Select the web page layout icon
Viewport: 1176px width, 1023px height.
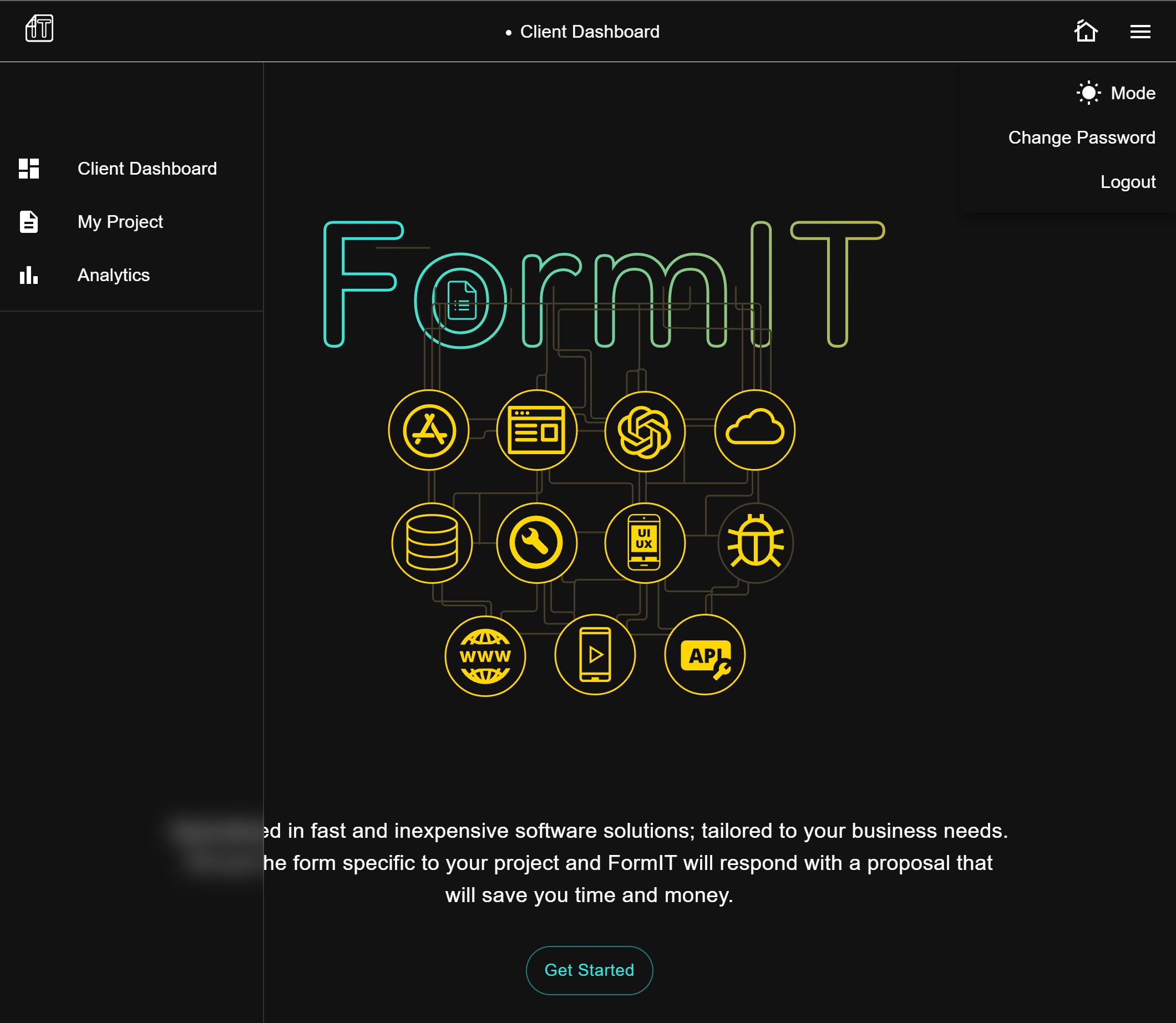click(x=537, y=430)
